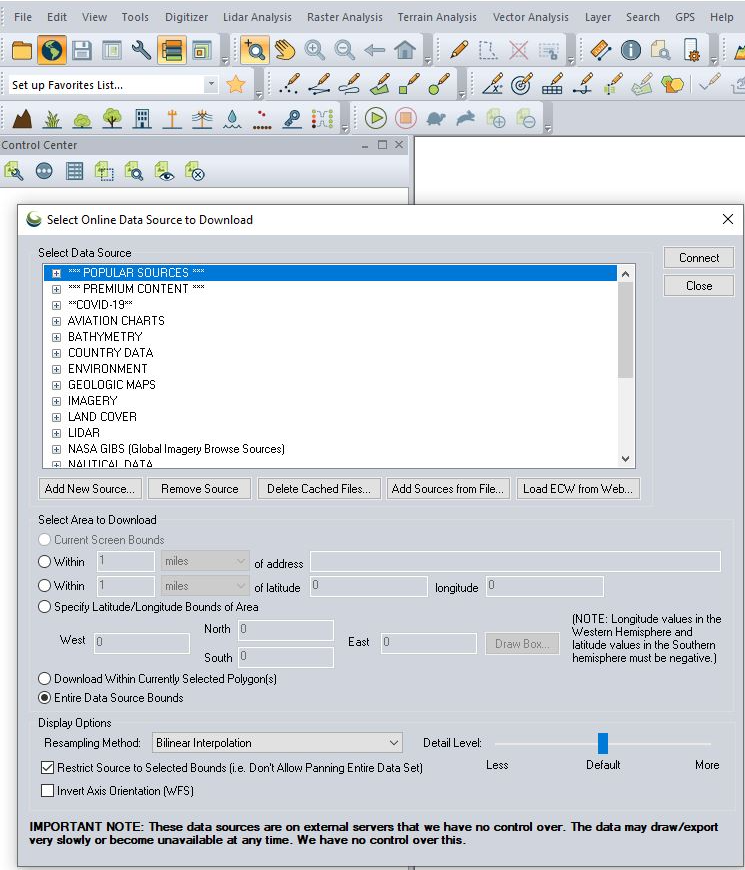This screenshot has height=870, width=745.
Task: Select first Within of address radio
Action: pos(44,562)
